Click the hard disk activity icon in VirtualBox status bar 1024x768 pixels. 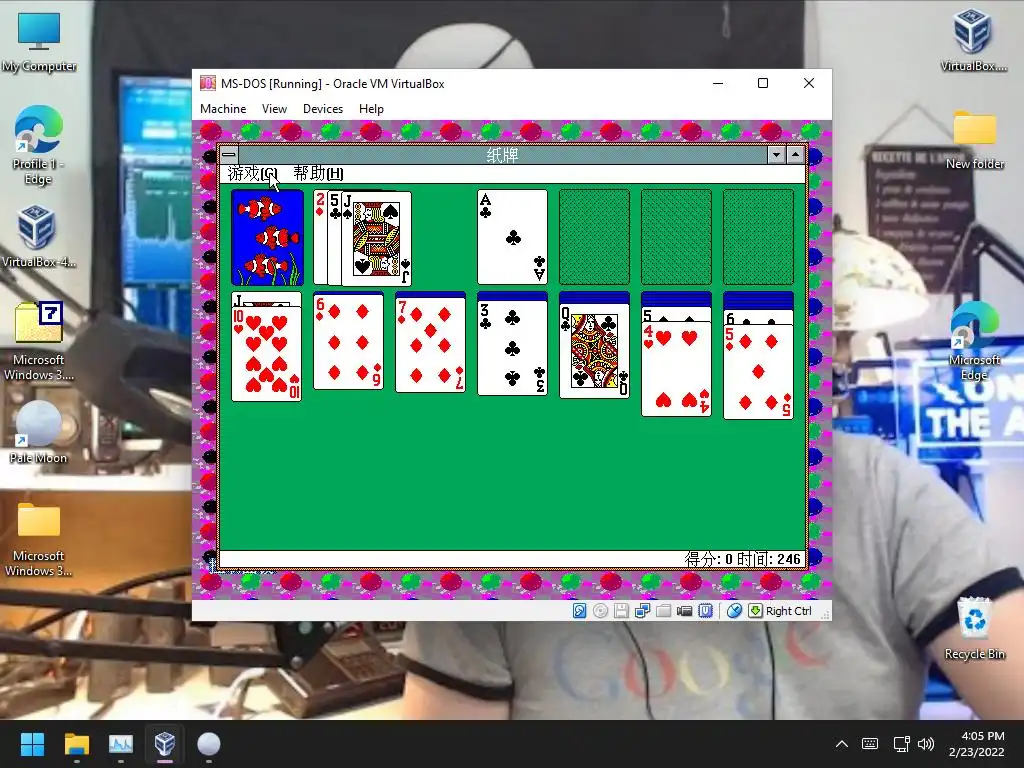coord(579,611)
